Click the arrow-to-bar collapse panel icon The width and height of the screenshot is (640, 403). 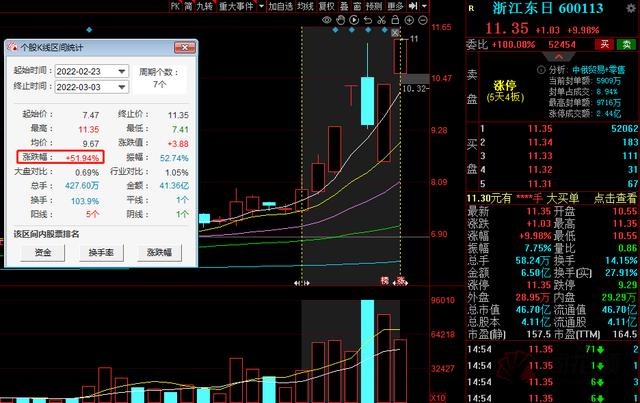tap(413, 6)
